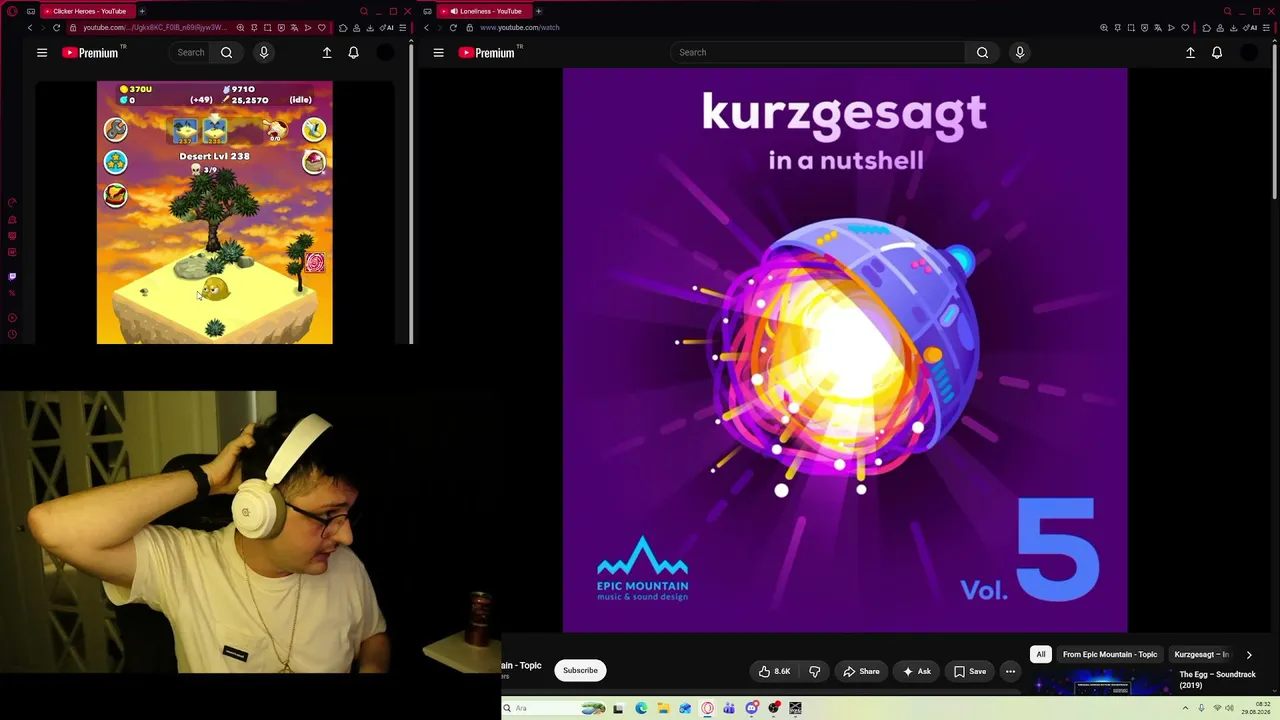Save the Loneliness video to a playlist
Image resolution: width=1280 pixels, height=720 pixels.
pos(970,671)
